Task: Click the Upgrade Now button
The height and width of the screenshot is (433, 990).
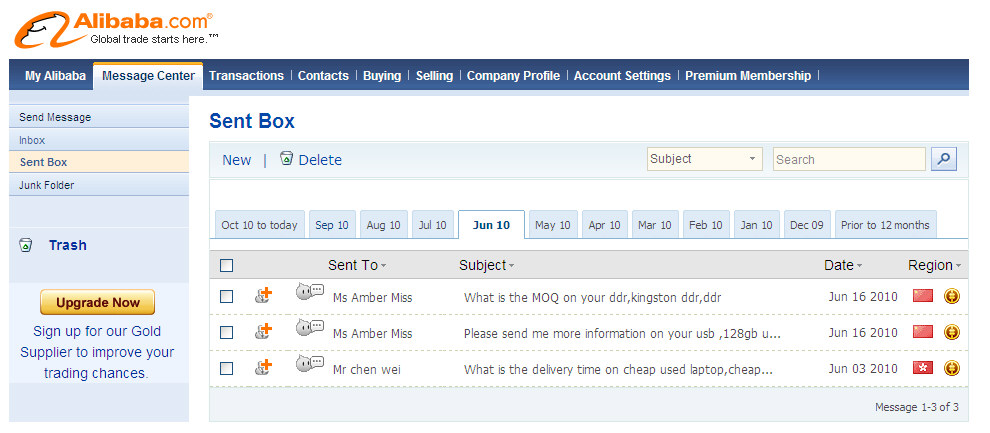Action: pyautogui.click(x=97, y=302)
